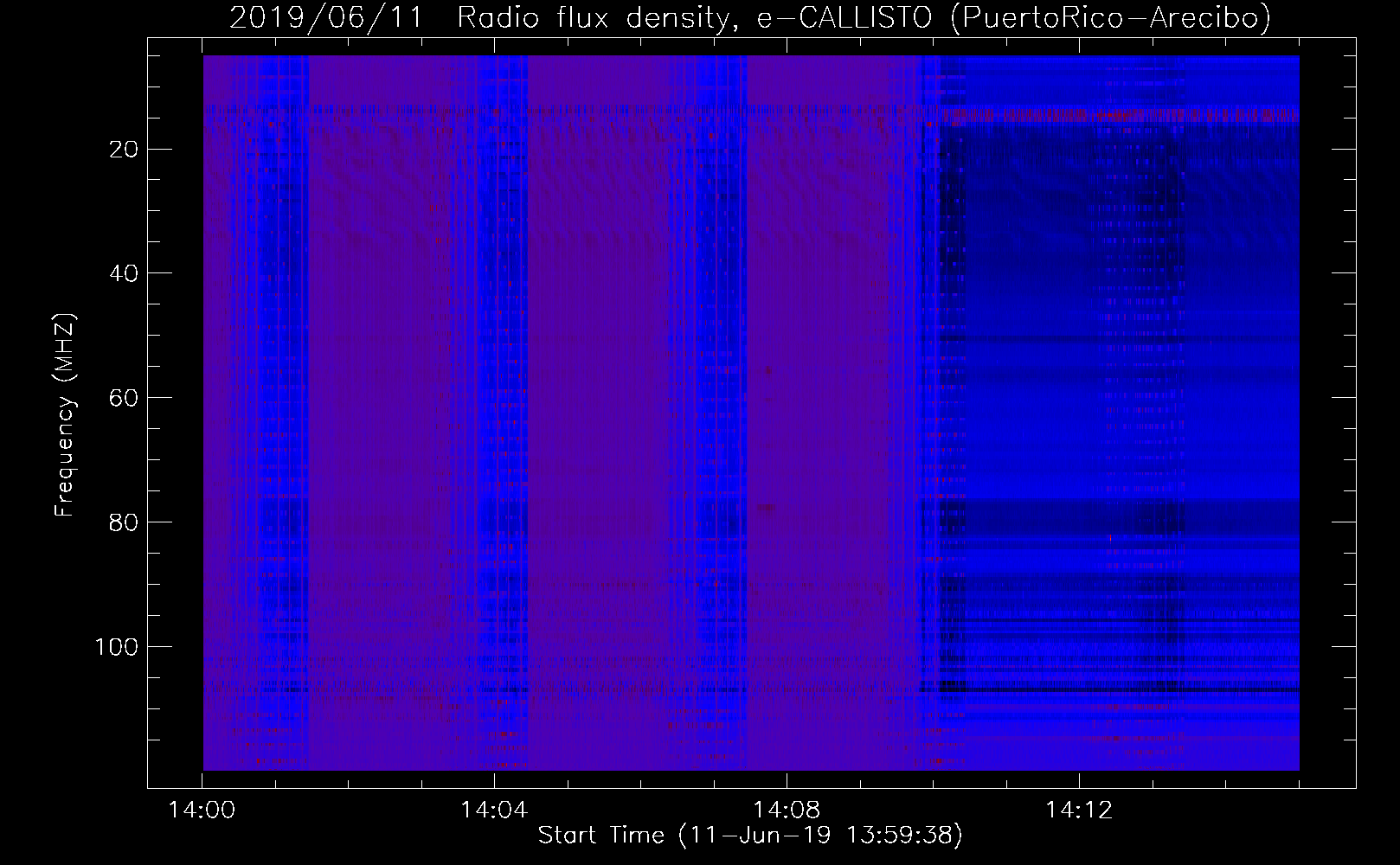Click the 14:12 time tick label
1400x865 pixels.
click(1078, 811)
